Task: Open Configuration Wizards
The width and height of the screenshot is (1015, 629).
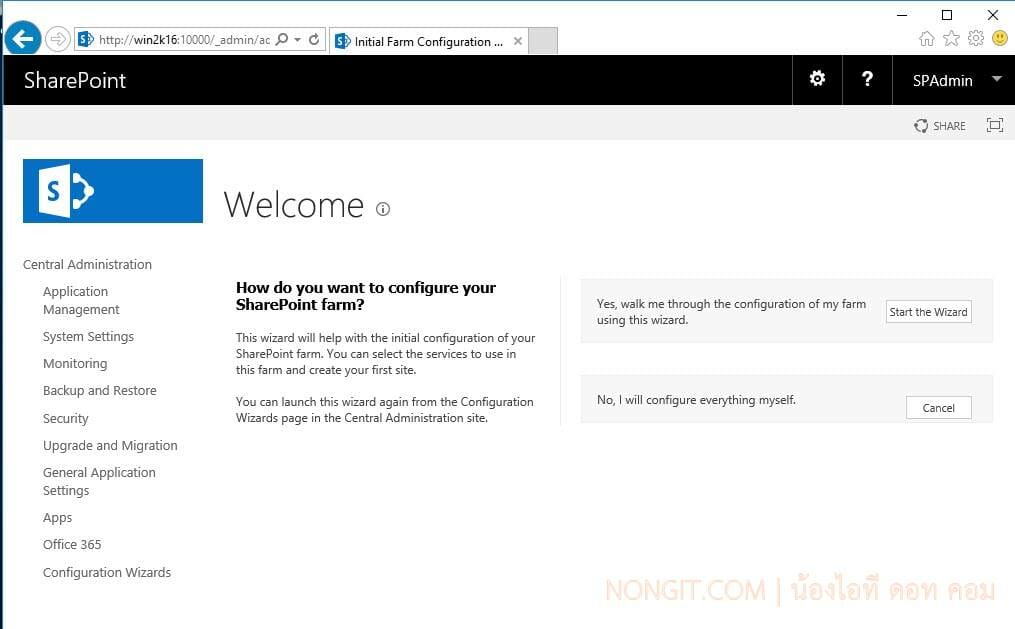Action: [x=107, y=573]
